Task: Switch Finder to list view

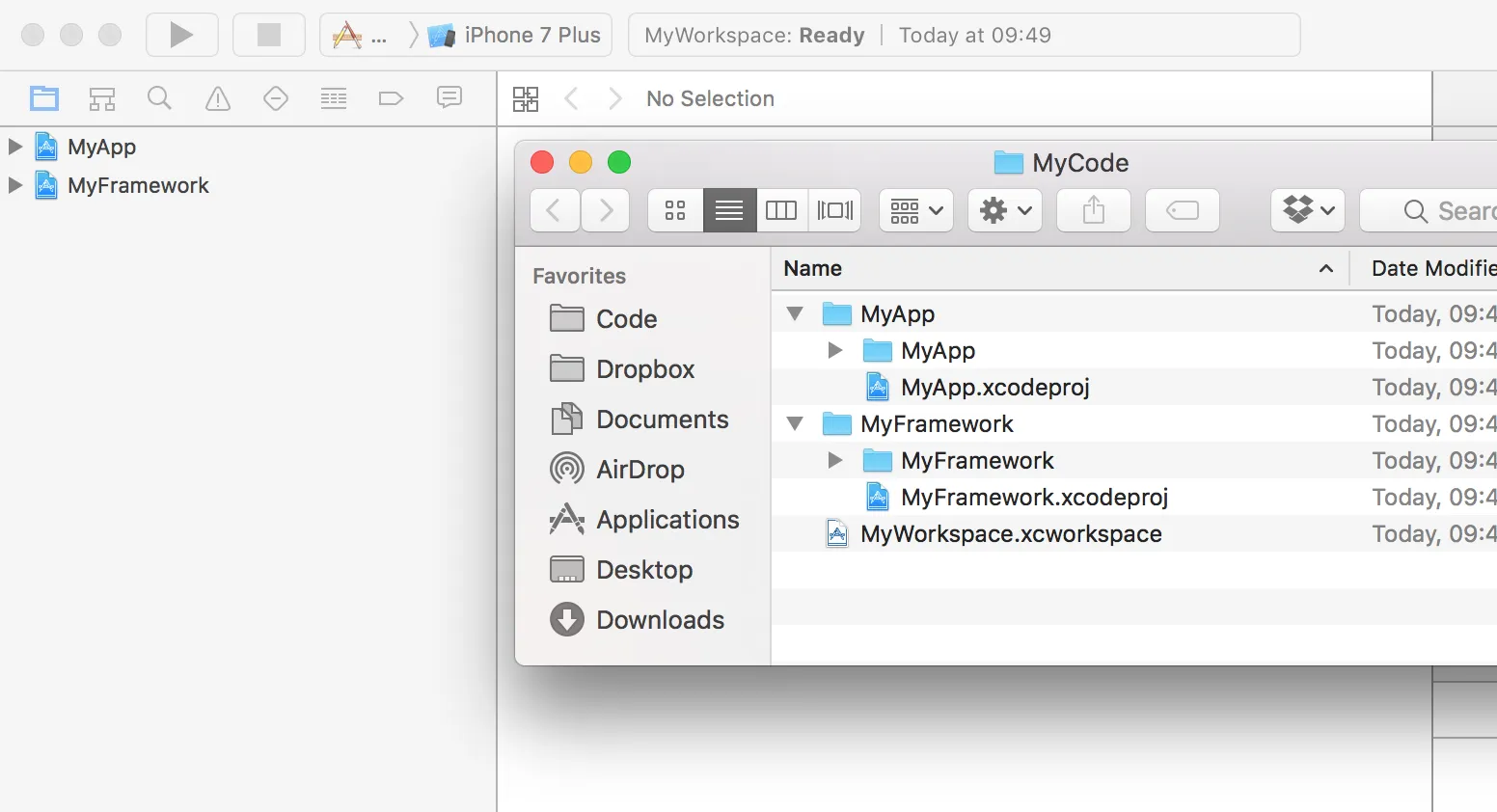Action: 729,210
